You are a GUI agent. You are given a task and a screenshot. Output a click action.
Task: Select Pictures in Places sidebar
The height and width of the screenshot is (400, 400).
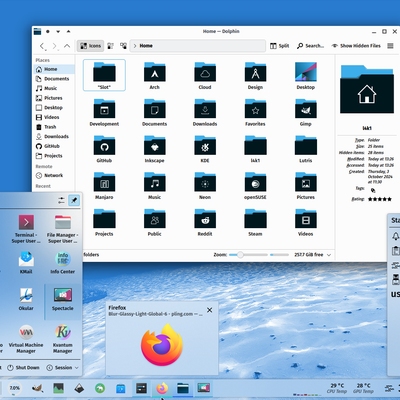[x=54, y=98]
